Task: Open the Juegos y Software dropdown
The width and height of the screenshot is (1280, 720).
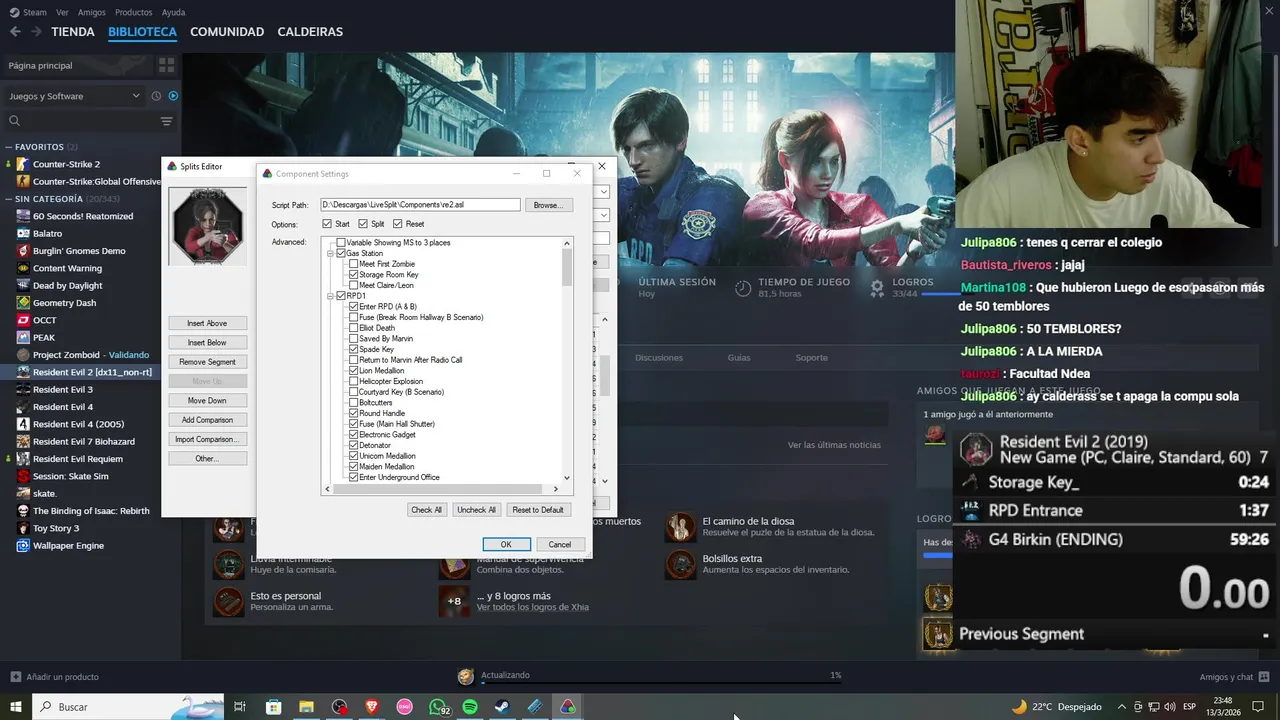Action: 75,96
